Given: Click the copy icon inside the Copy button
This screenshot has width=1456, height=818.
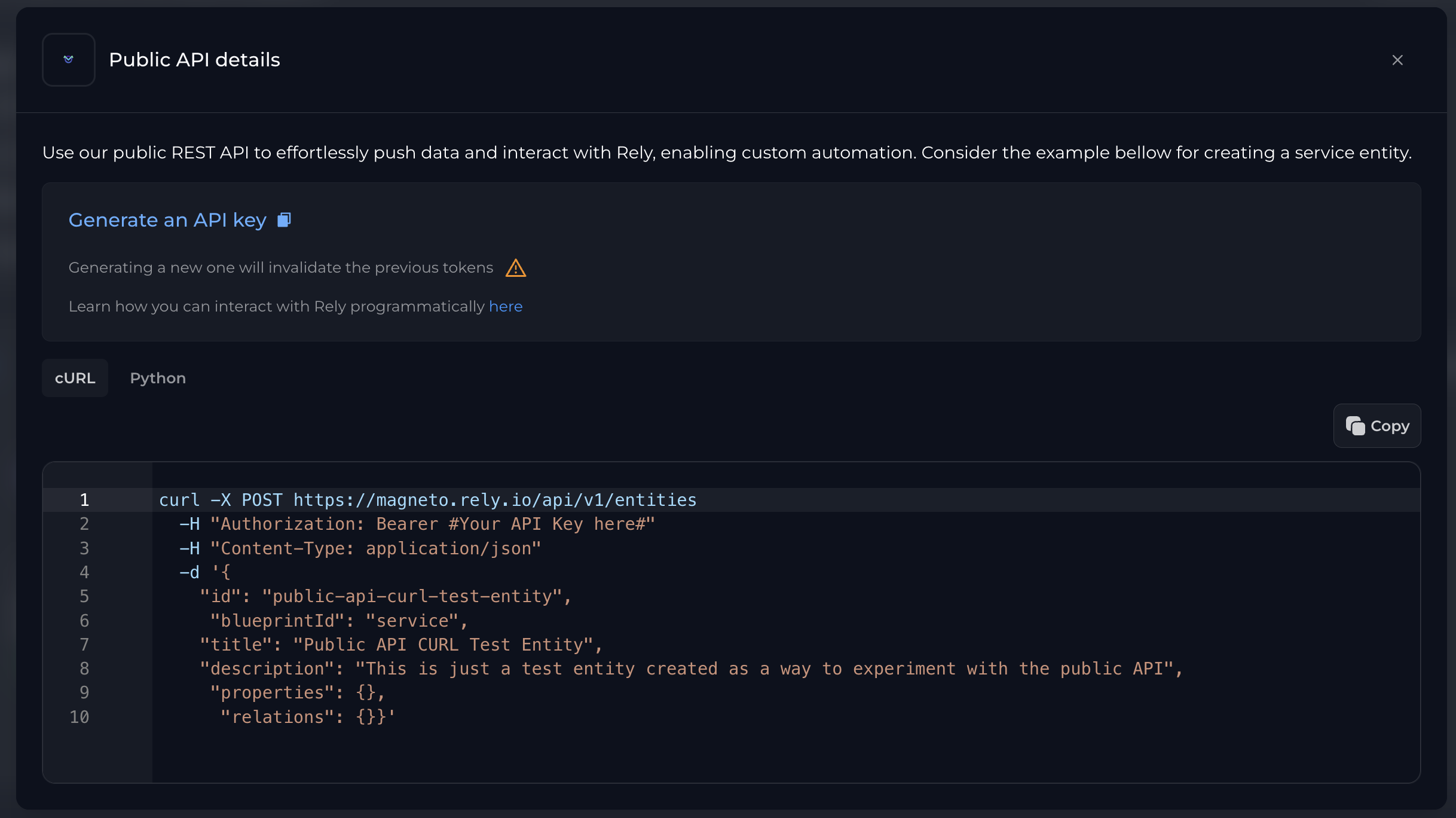Looking at the screenshot, I should click(x=1354, y=426).
